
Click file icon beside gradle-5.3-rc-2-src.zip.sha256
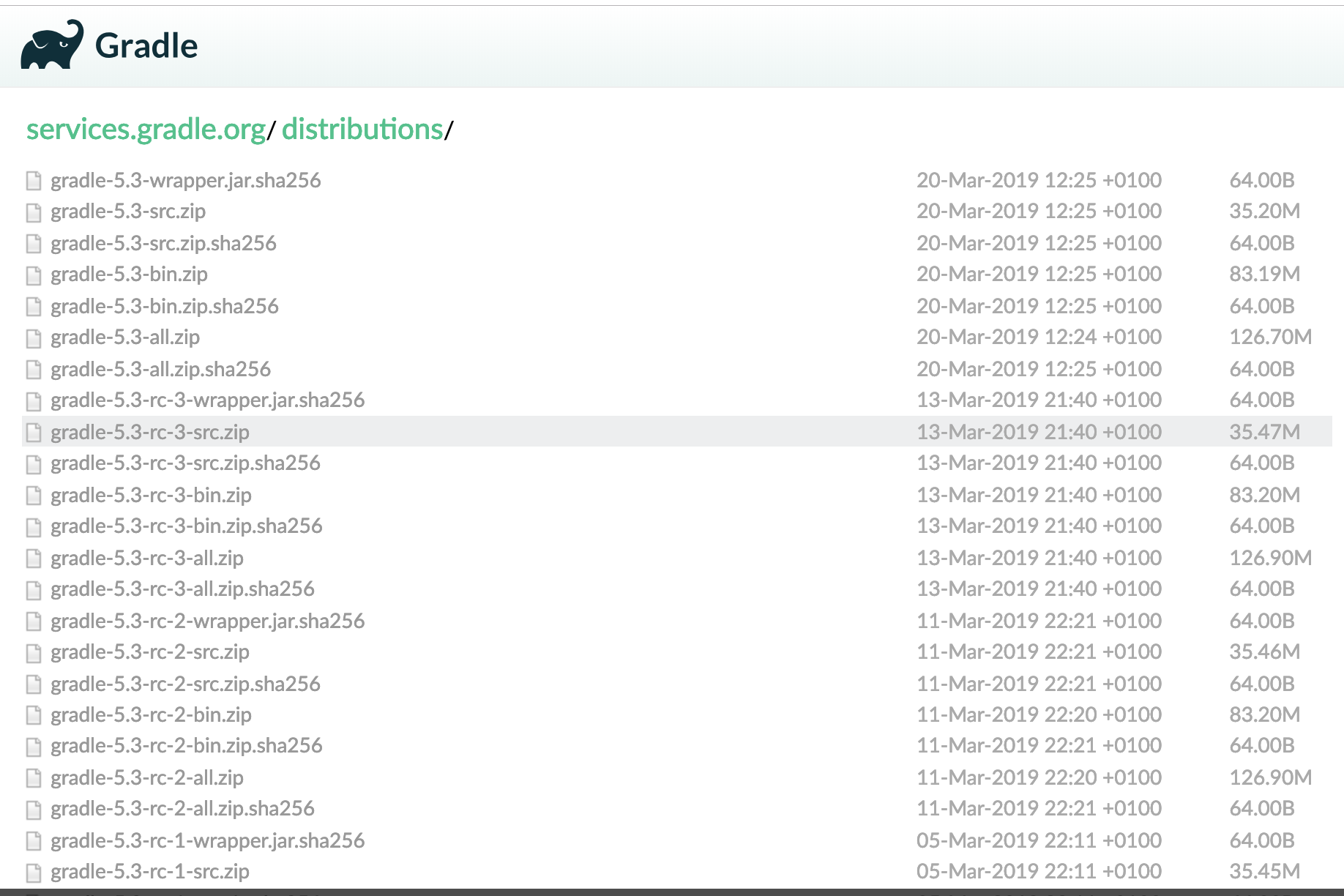pos(34,684)
